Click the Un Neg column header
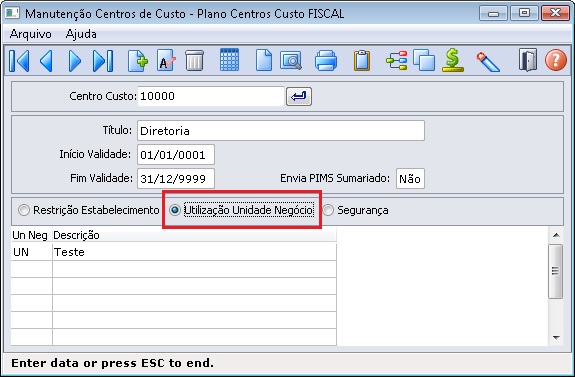This screenshot has height=377, width=575. click(x=30, y=235)
